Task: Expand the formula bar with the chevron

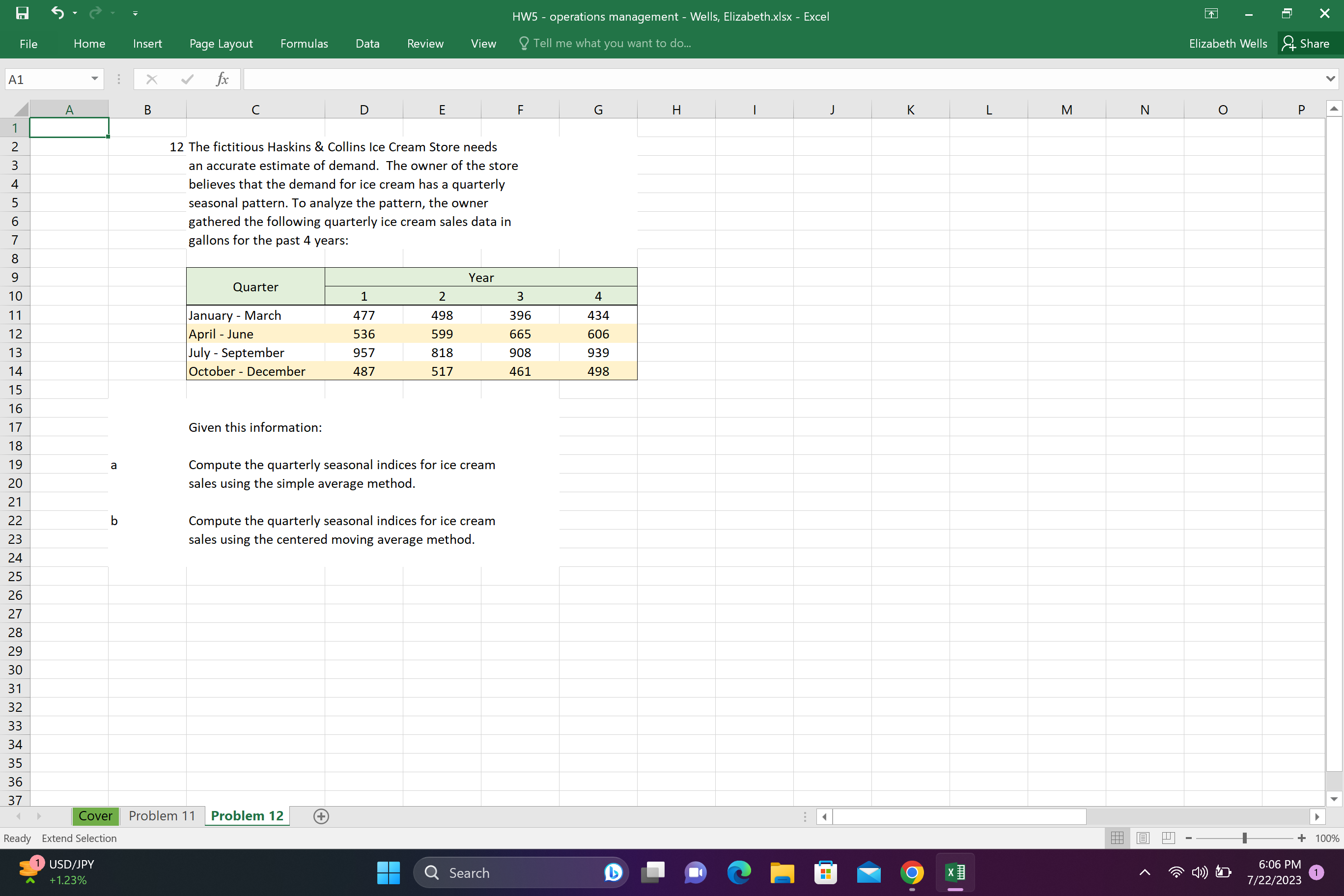Action: [1330, 79]
